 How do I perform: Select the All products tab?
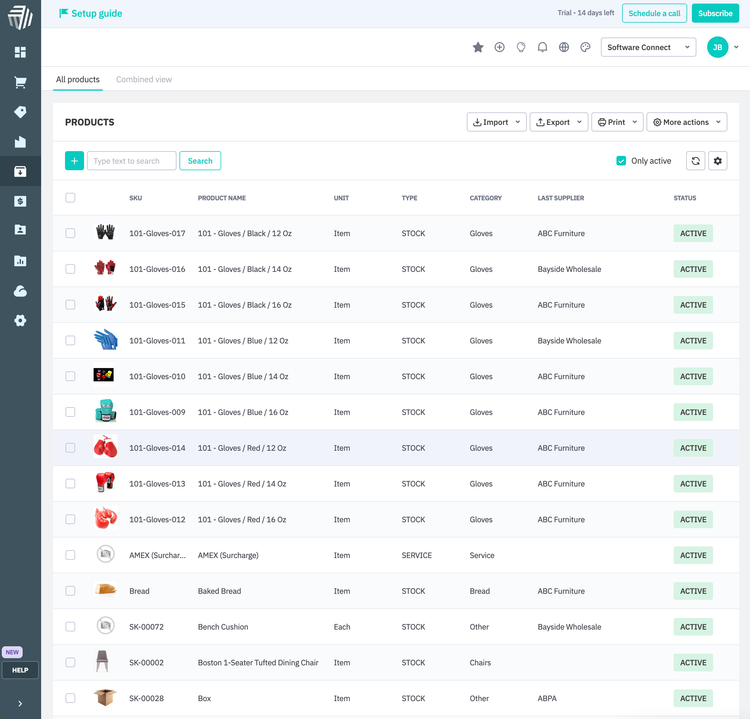77,79
